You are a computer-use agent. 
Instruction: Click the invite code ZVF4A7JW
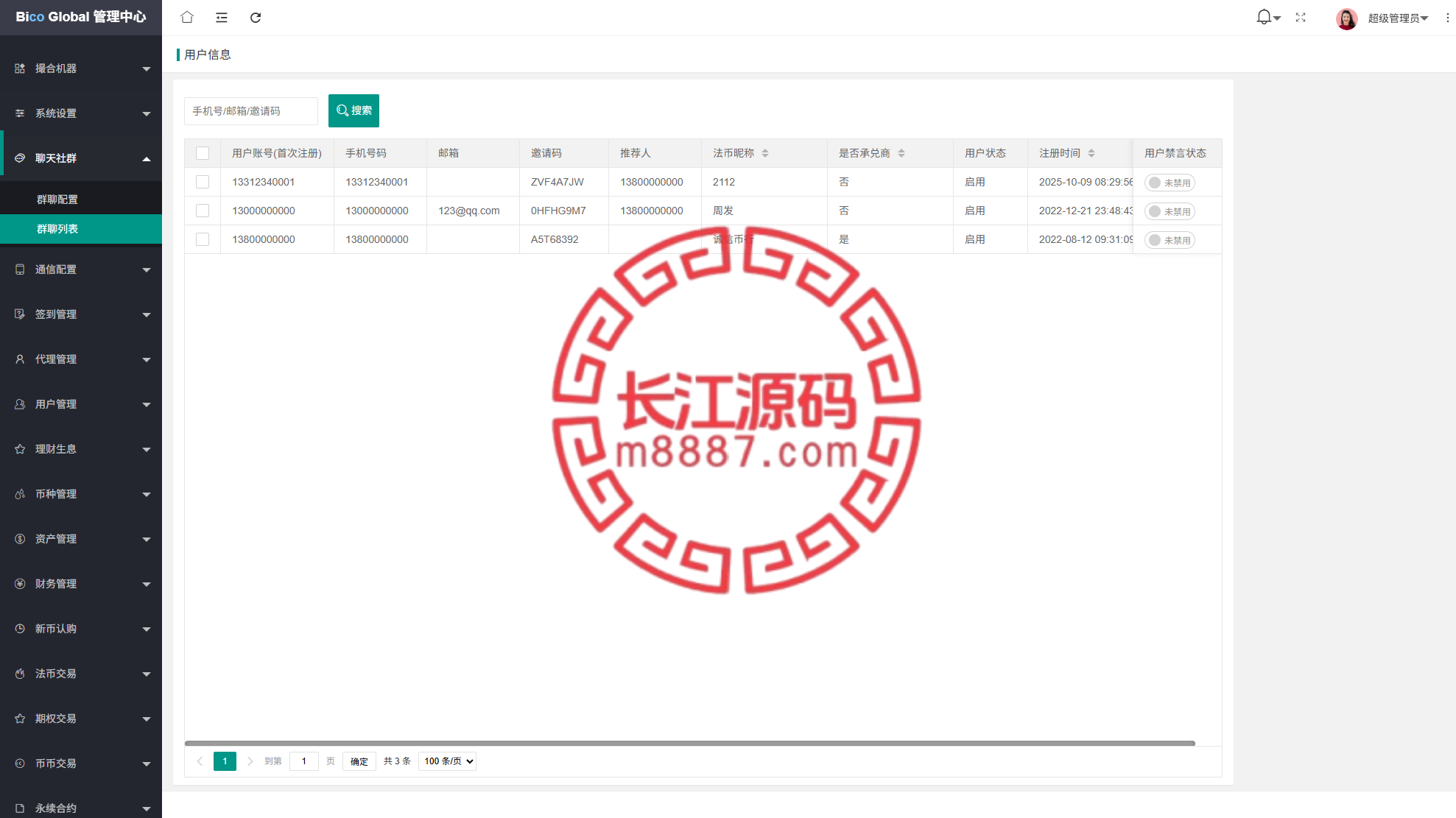(x=558, y=182)
